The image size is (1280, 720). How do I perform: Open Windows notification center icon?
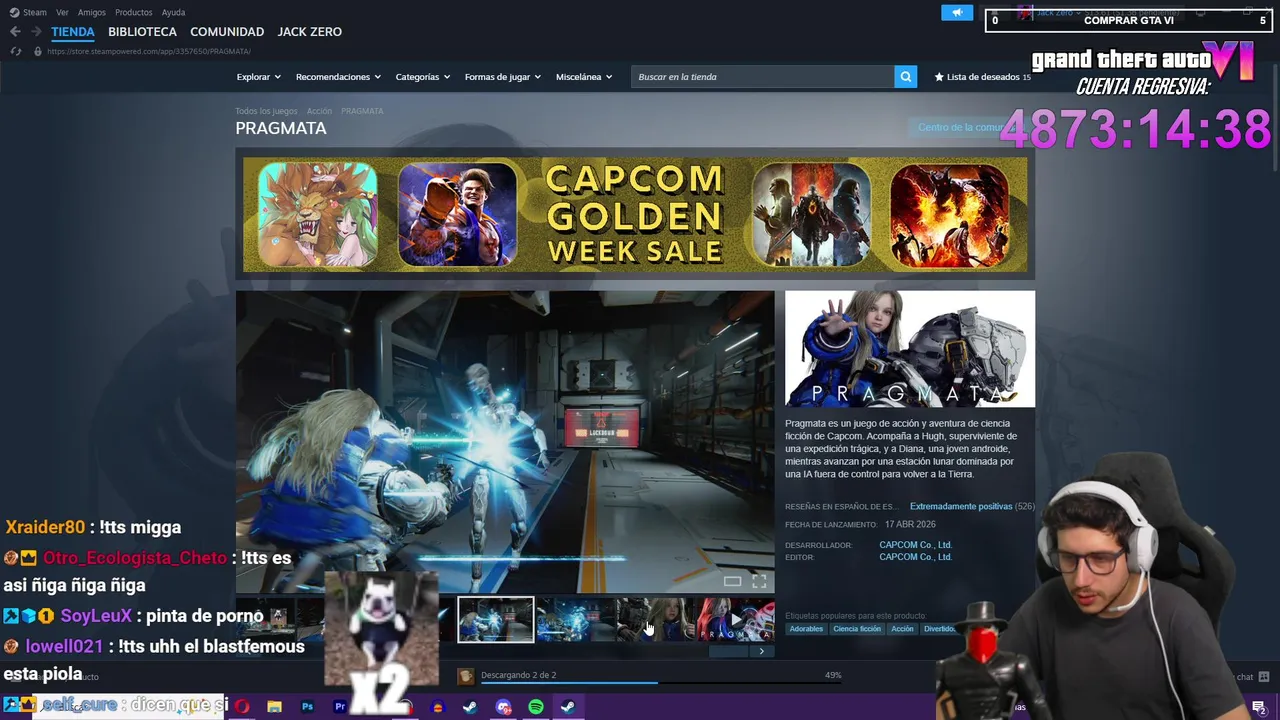pos(1259,708)
